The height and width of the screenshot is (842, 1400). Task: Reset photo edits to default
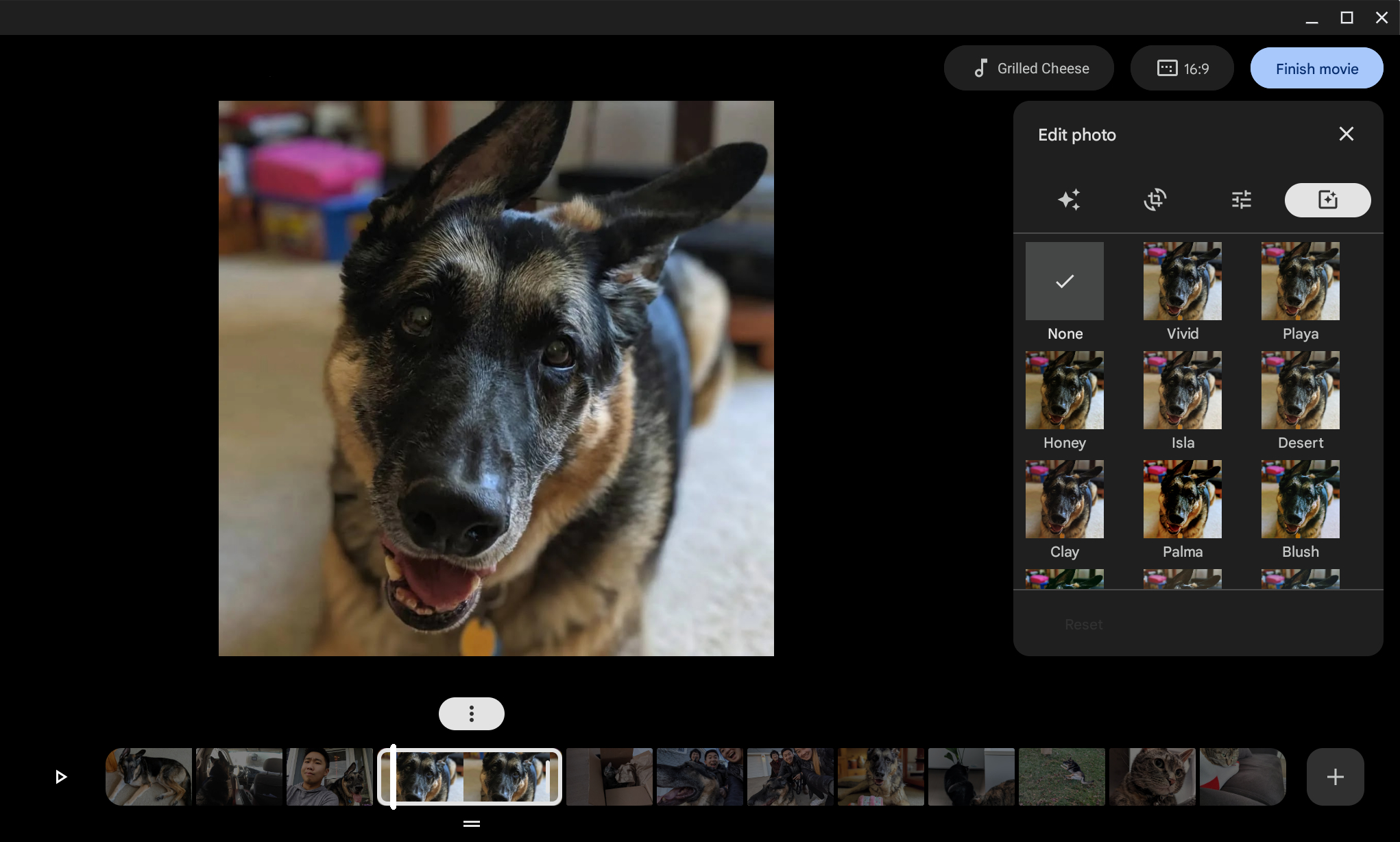(x=1083, y=624)
